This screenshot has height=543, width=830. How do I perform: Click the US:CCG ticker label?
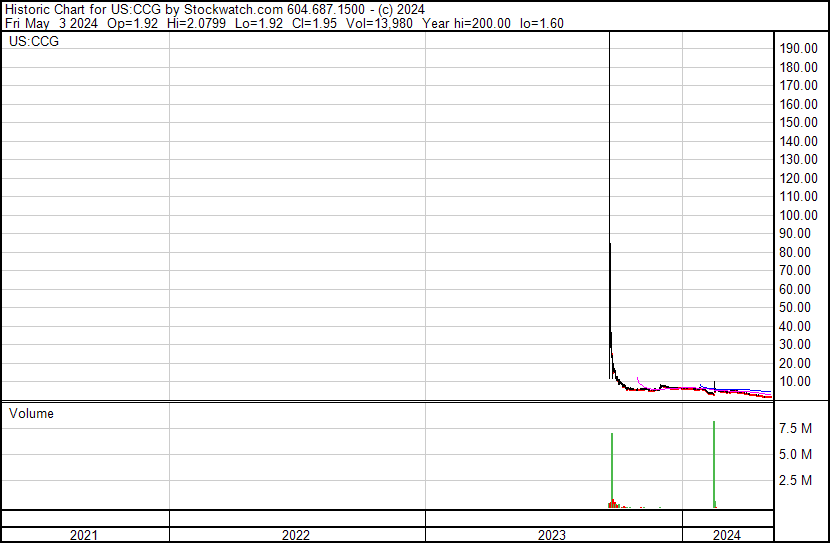click(x=34, y=42)
